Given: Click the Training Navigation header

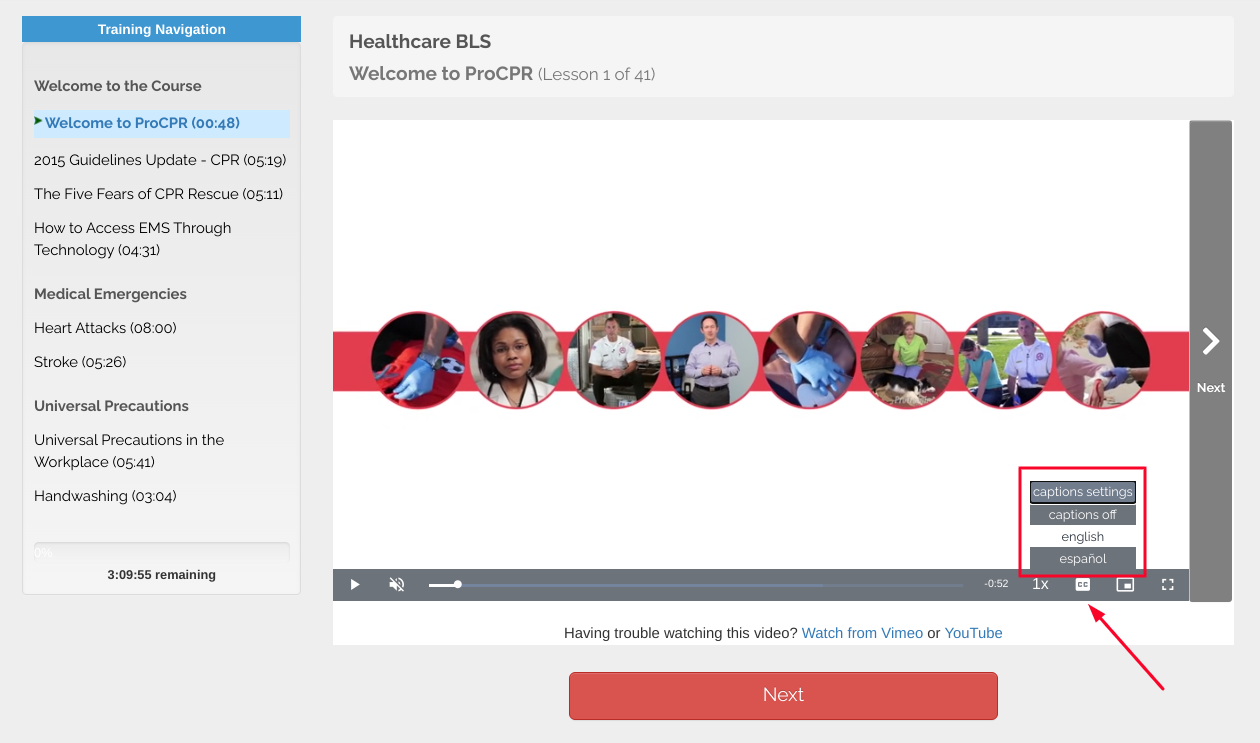Looking at the screenshot, I should [161, 29].
